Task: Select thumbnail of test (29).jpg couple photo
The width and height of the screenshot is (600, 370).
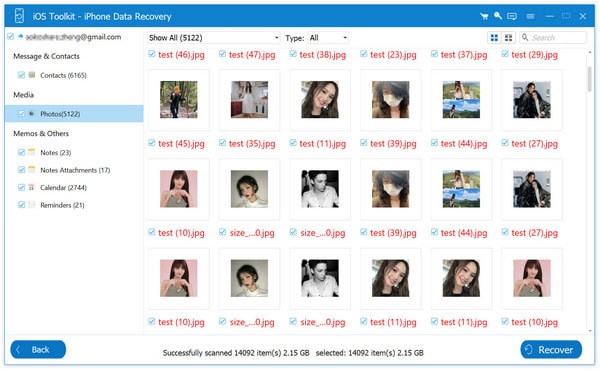Action: click(532, 99)
